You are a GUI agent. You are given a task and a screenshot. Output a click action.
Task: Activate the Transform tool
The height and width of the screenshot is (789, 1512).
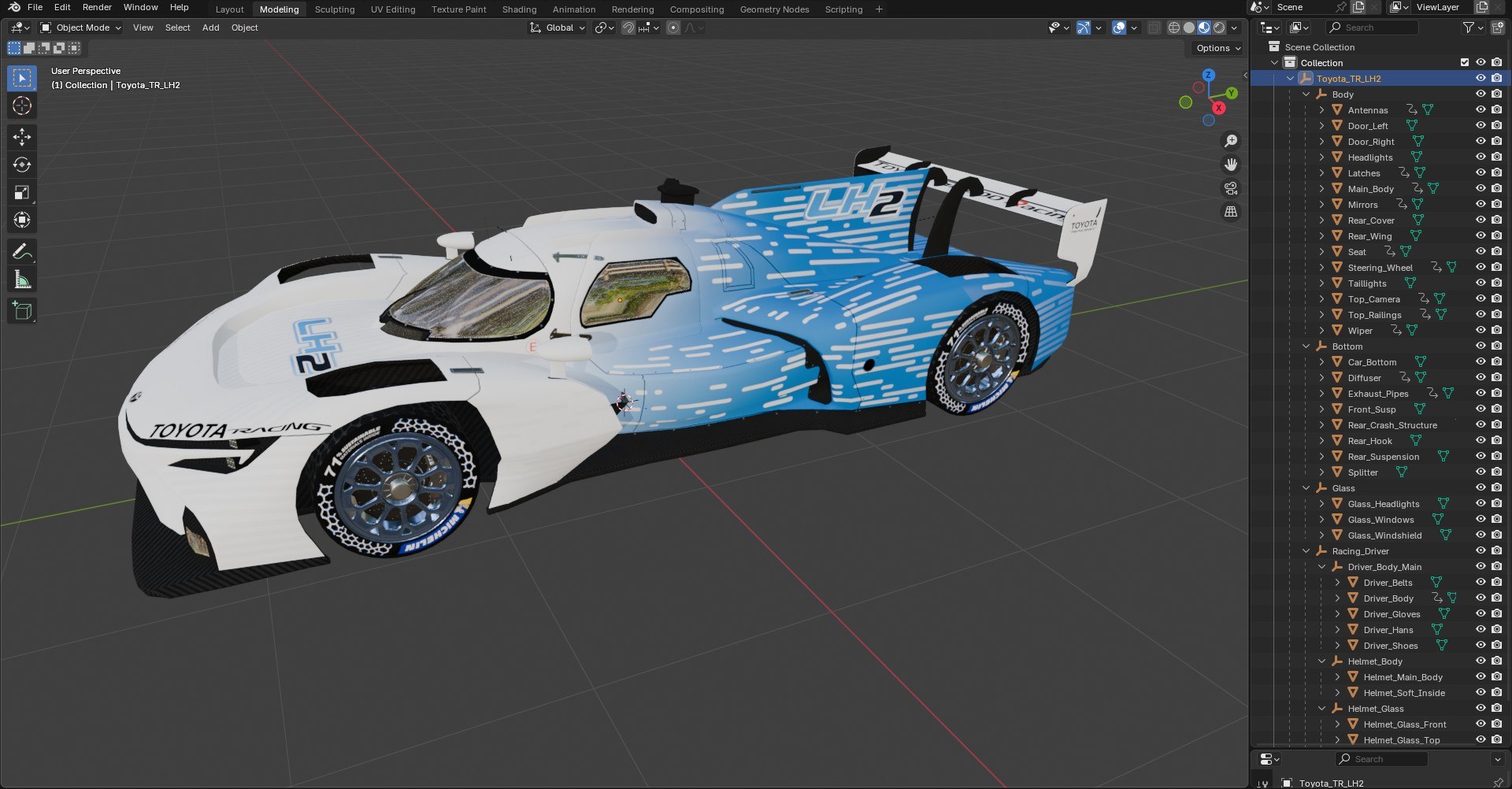point(22,220)
